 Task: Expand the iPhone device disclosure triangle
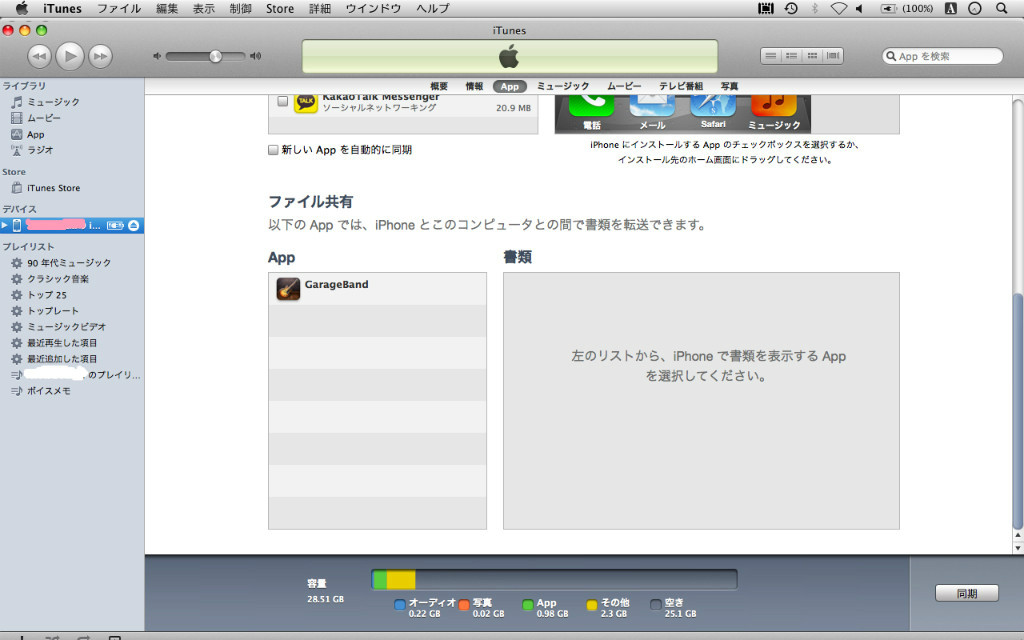[x=5, y=225]
